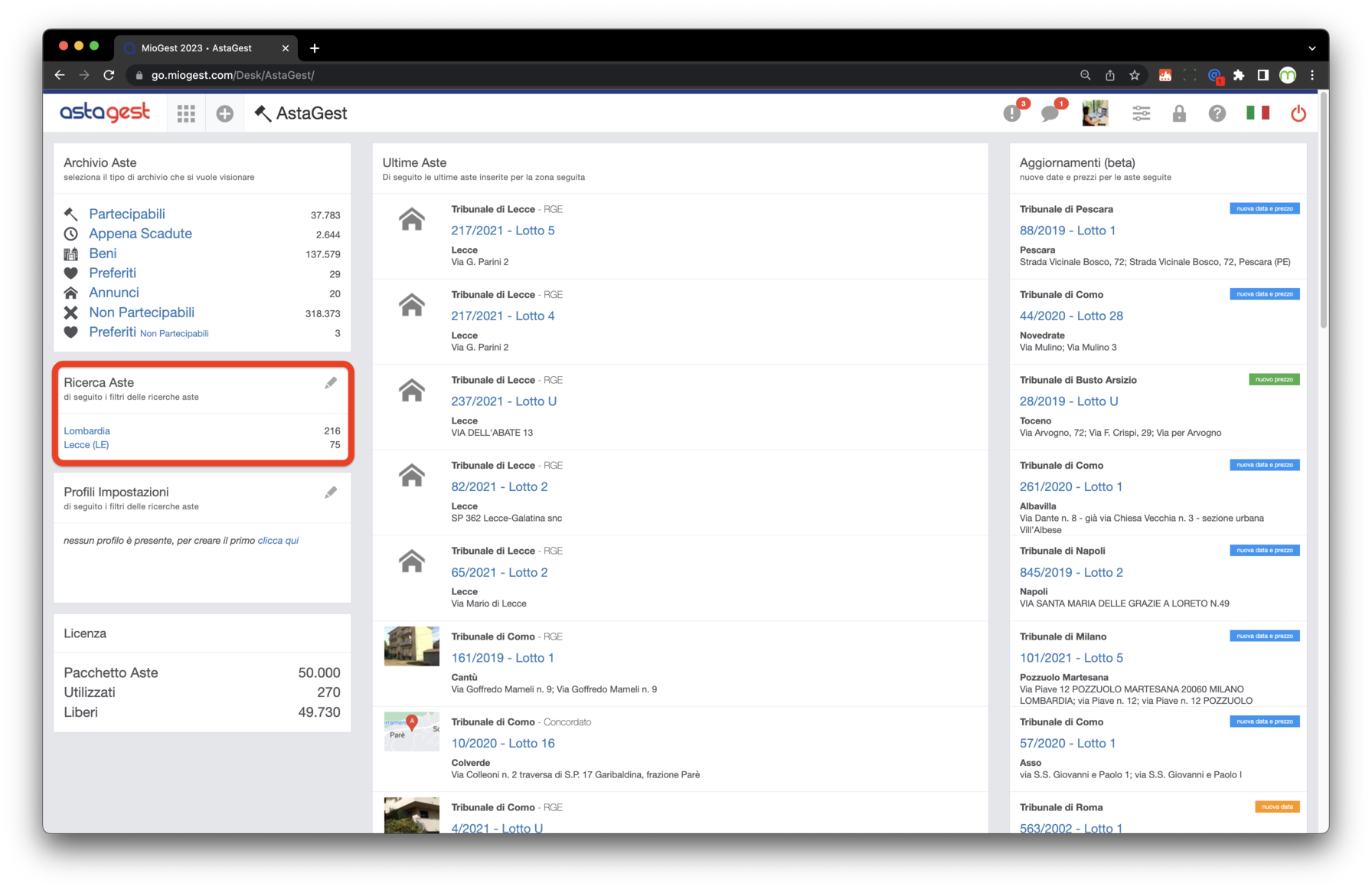Screen dimensions: 1372x890
Task: Click the 'nuovo prezzo' badge for Busto Arsizio
Action: coord(1274,380)
